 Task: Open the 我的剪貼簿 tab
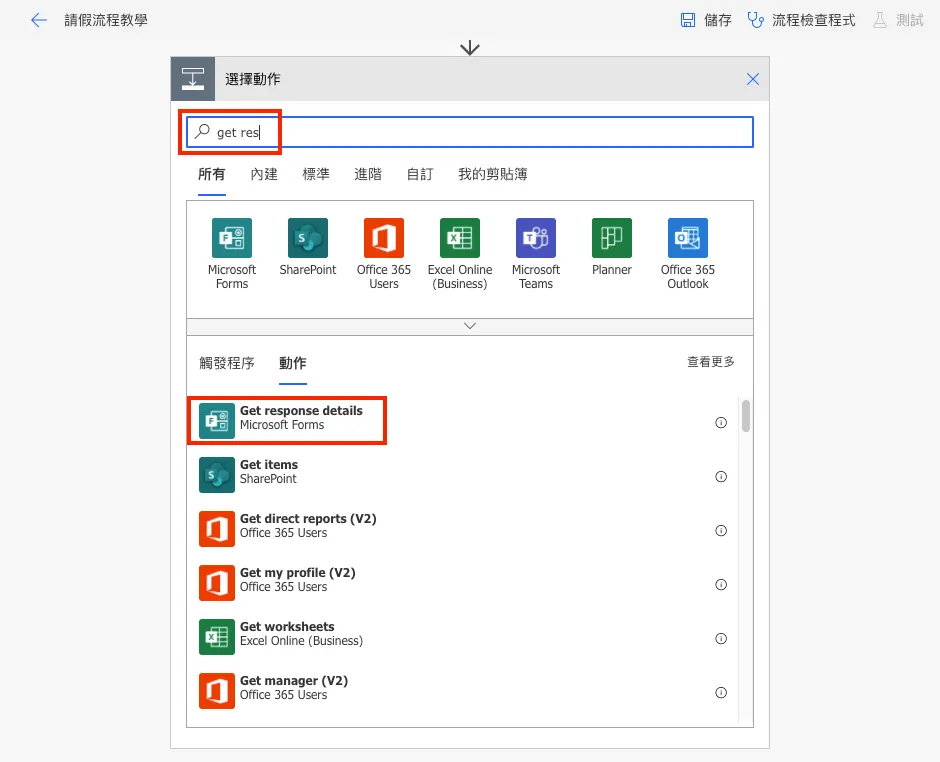pyautogui.click(x=493, y=174)
